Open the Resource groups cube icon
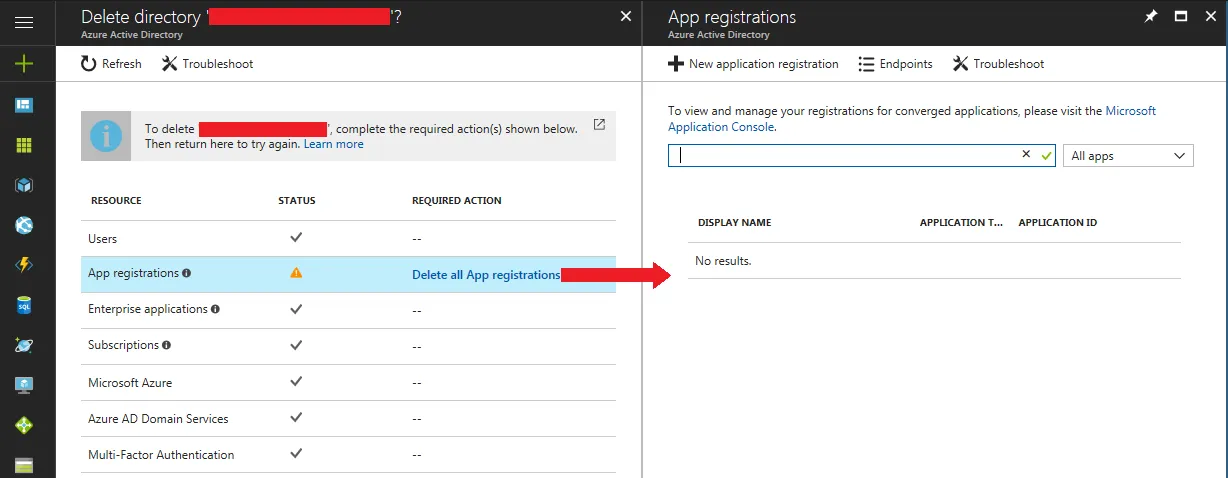This screenshot has width=1228, height=478. 24,185
